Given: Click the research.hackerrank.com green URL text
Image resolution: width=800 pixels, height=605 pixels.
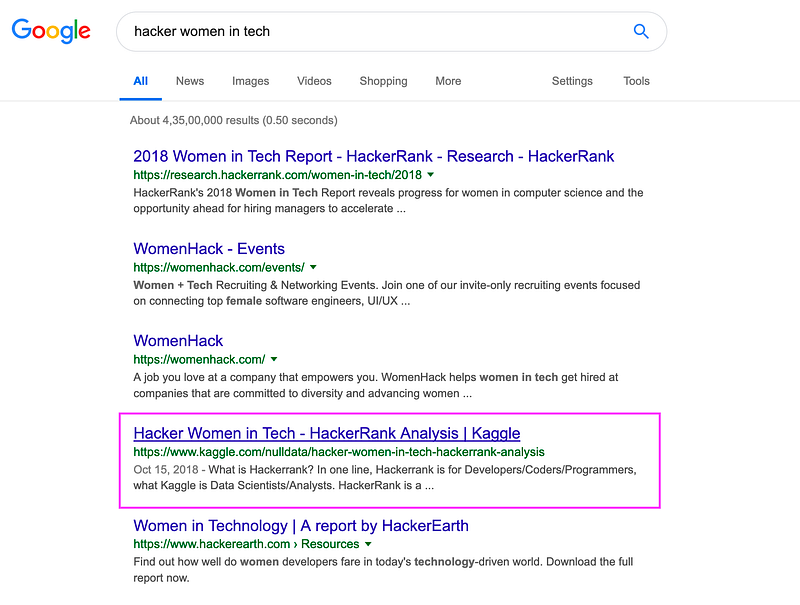Looking at the screenshot, I should click(x=278, y=175).
